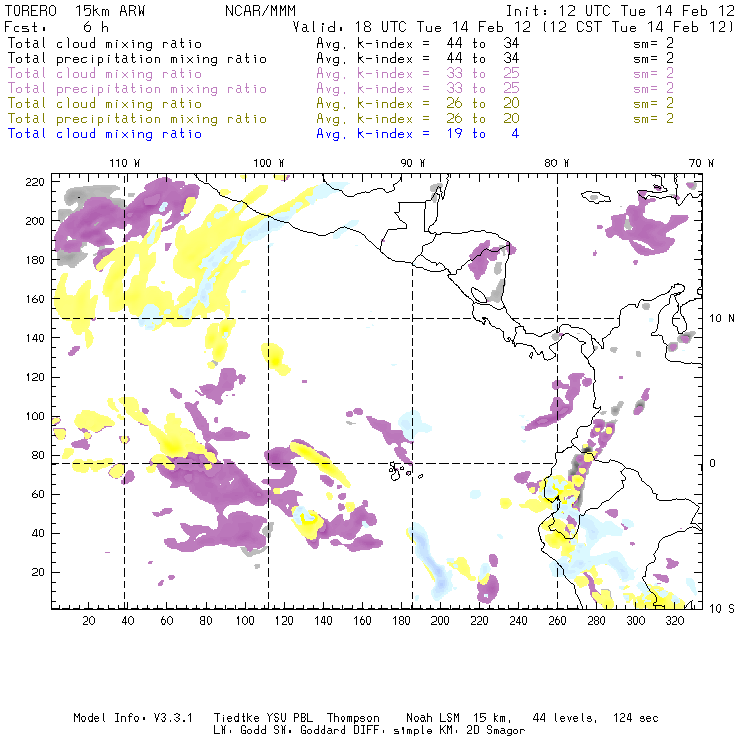Click the "KM: 2D Smagor" footer text

tap(479, 731)
